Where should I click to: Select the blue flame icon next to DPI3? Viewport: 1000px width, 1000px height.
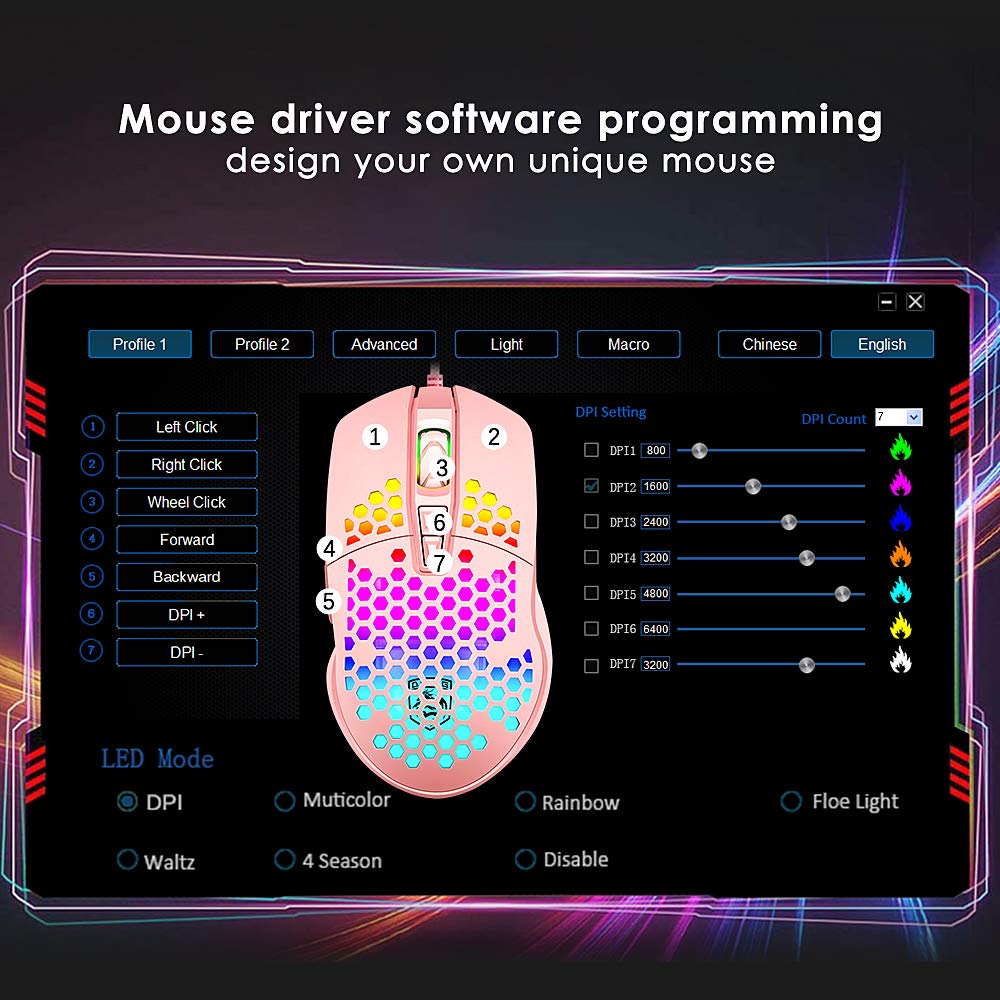(901, 521)
